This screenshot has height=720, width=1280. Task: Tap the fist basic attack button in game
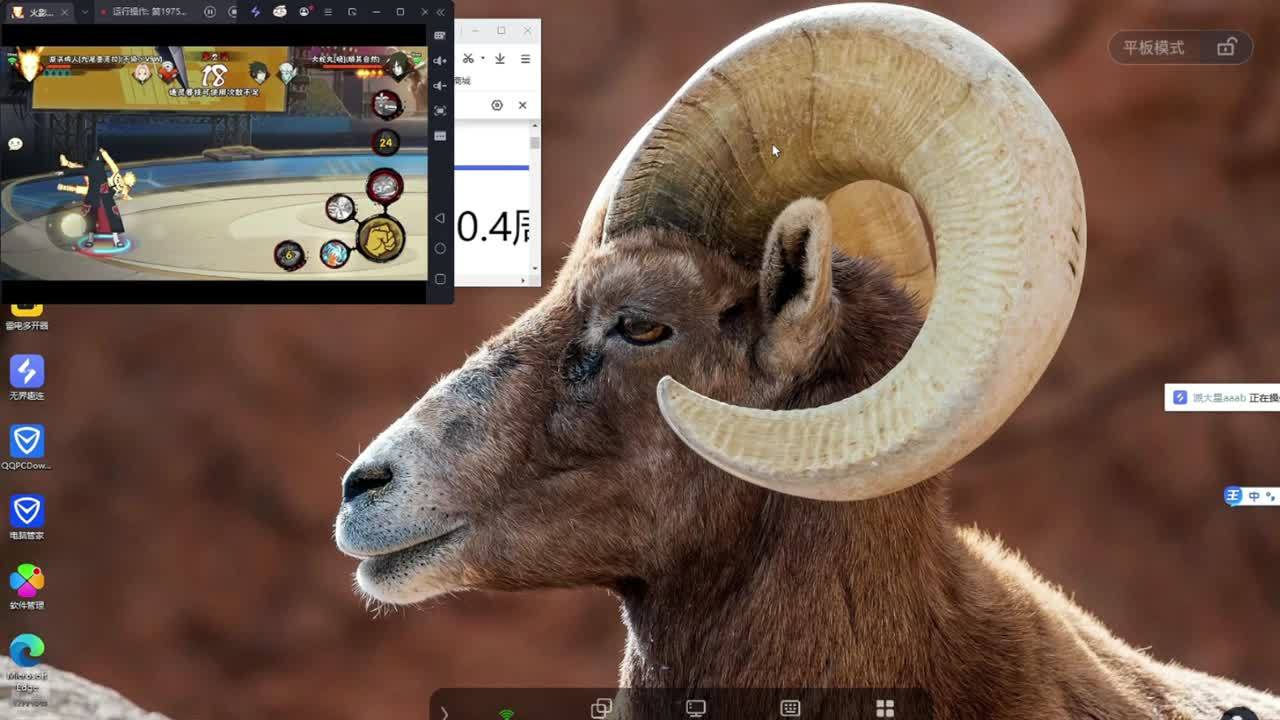click(x=381, y=239)
